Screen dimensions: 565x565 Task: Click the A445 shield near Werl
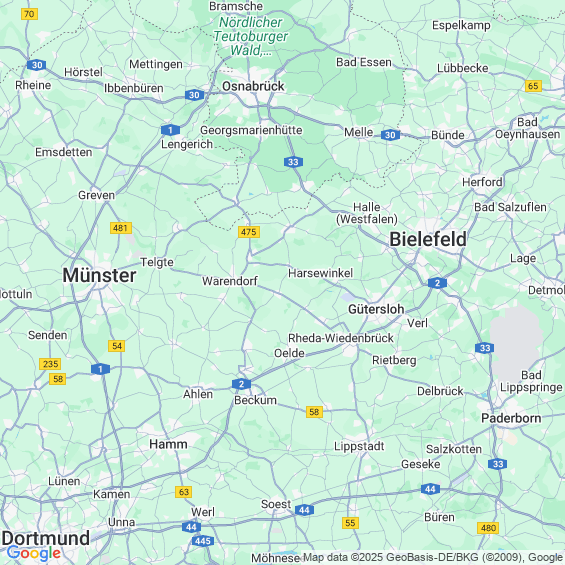203,541
